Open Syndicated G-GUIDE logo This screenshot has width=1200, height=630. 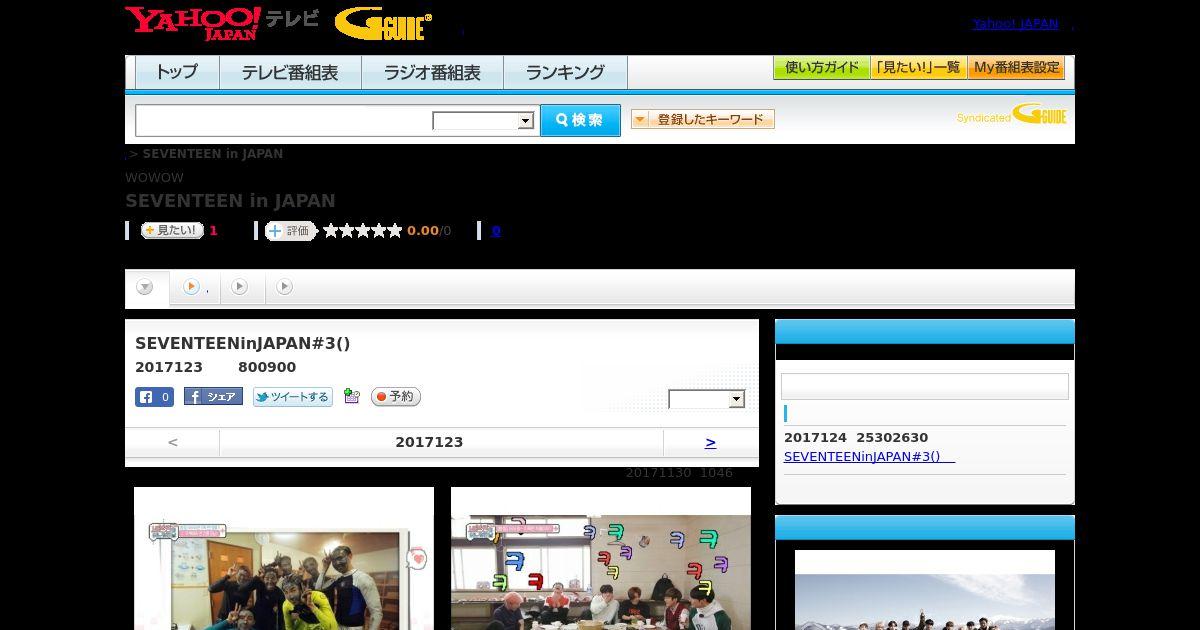(x=1012, y=114)
